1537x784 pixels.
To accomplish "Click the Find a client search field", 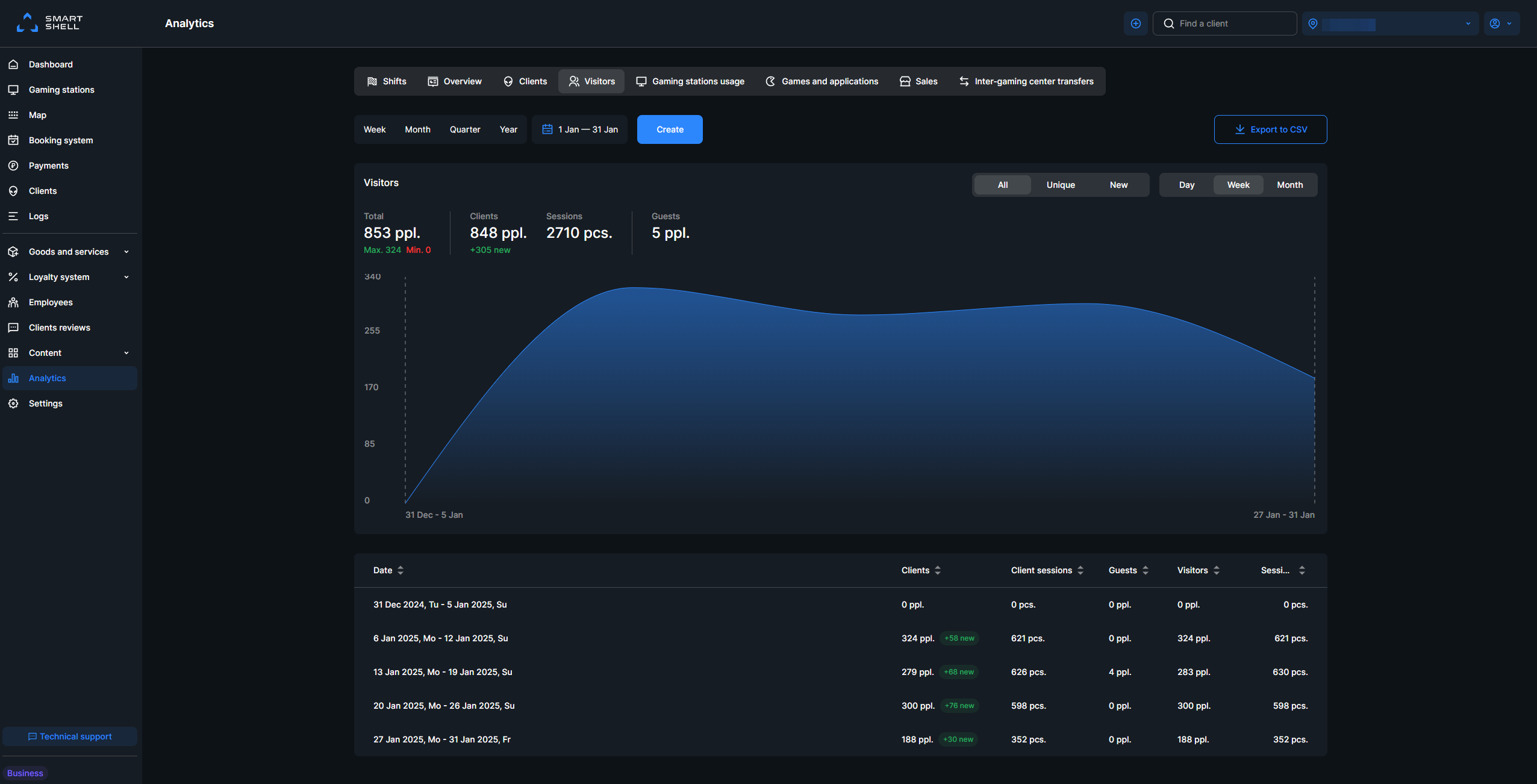I will tap(1224, 23).
